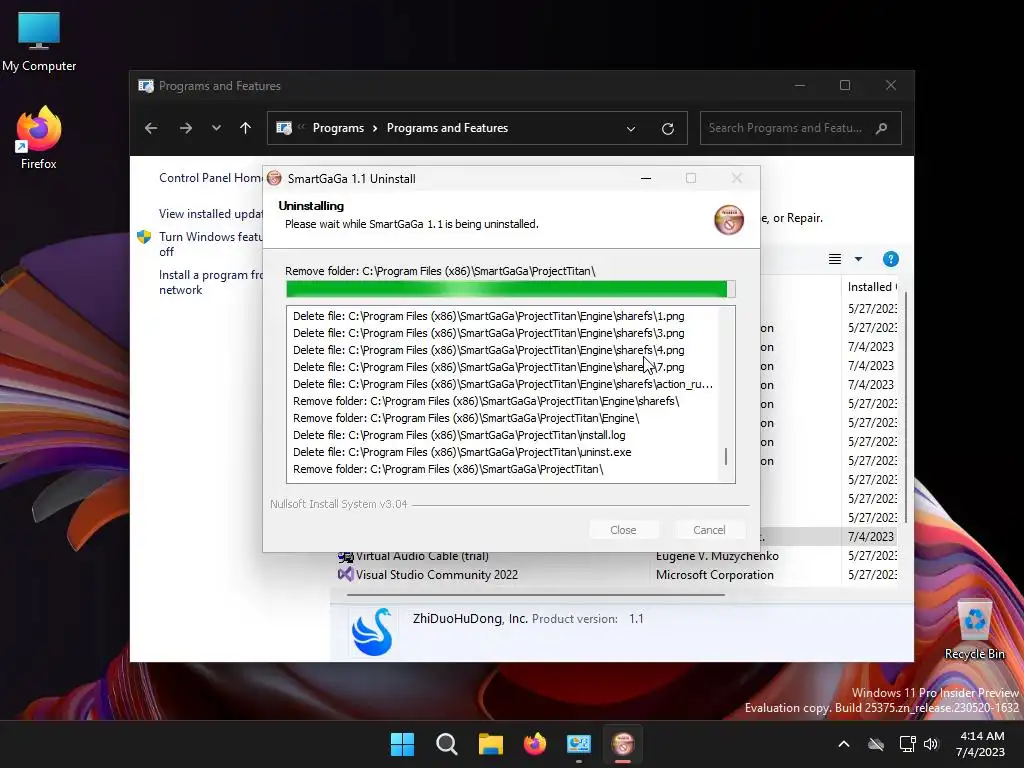The height and width of the screenshot is (768, 1024).
Task: Open Firefox from the taskbar
Action: [535, 744]
